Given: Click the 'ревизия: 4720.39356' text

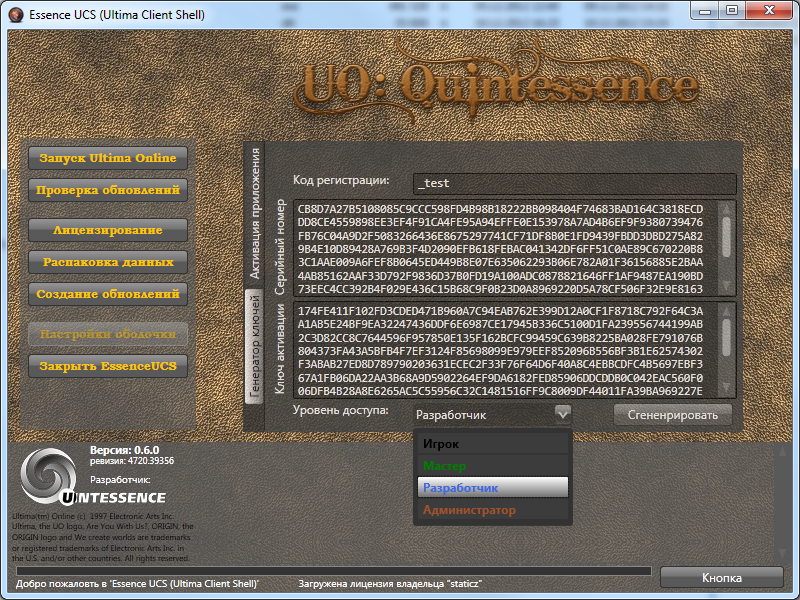Looking at the screenshot, I should pyautogui.click(x=132, y=461).
